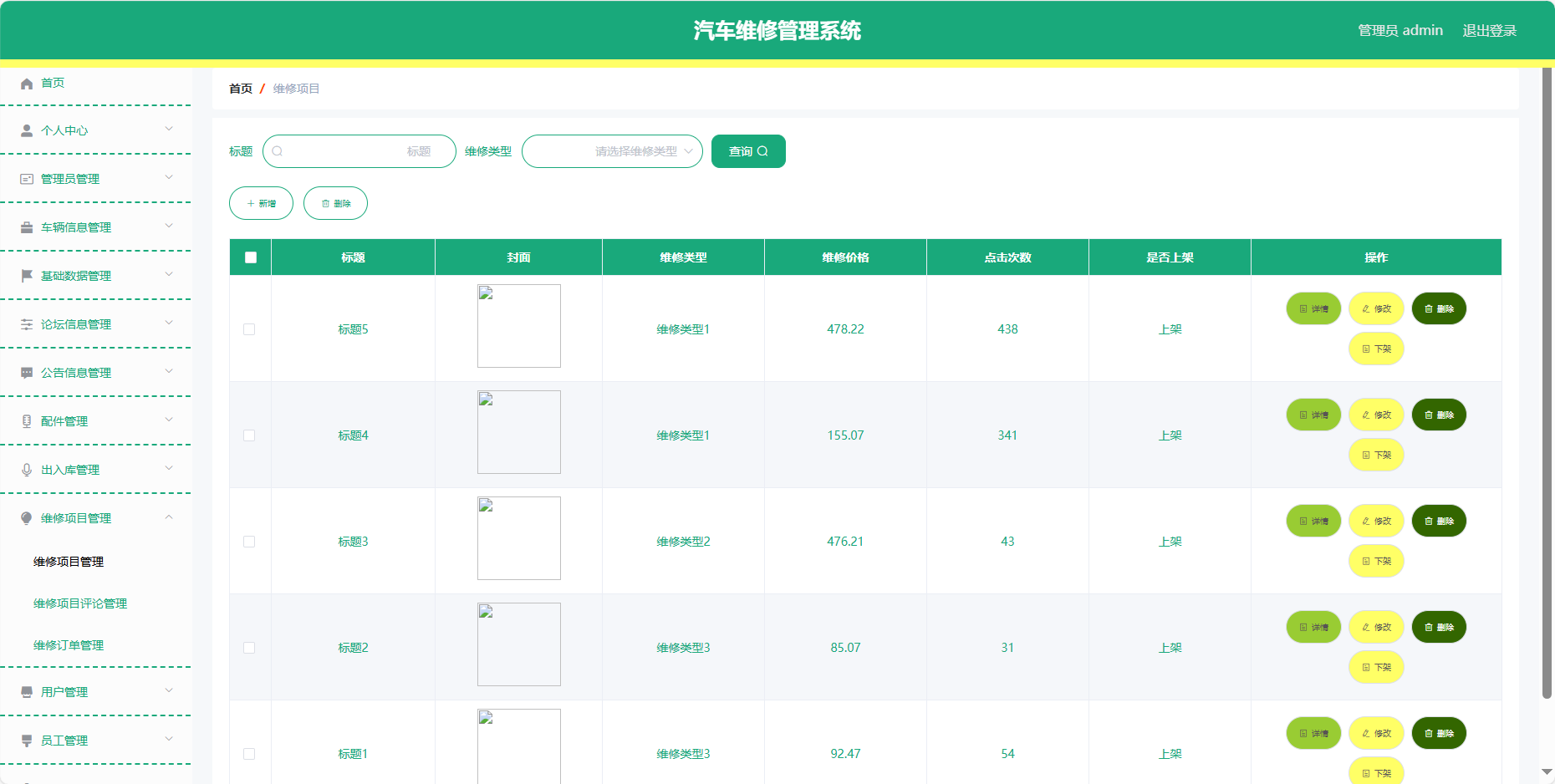Expand the 公告信息管理 menu chevron
This screenshot has width=1555, height=784.
pos(169,371)
